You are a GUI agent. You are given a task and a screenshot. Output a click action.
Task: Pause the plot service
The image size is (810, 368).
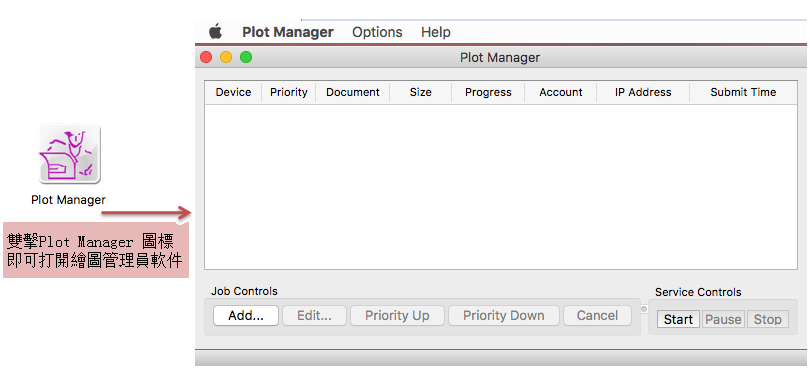tap(723, 319)
